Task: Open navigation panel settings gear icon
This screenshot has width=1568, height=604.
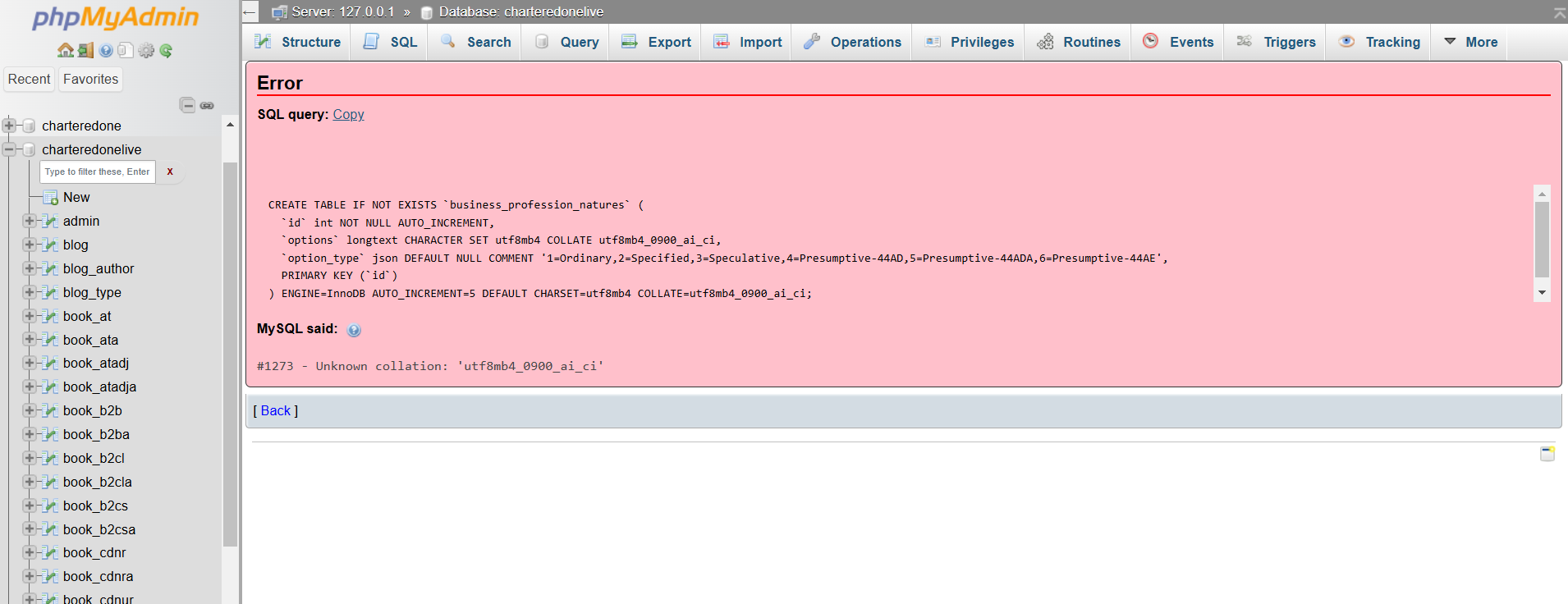Action: (146, 51)
